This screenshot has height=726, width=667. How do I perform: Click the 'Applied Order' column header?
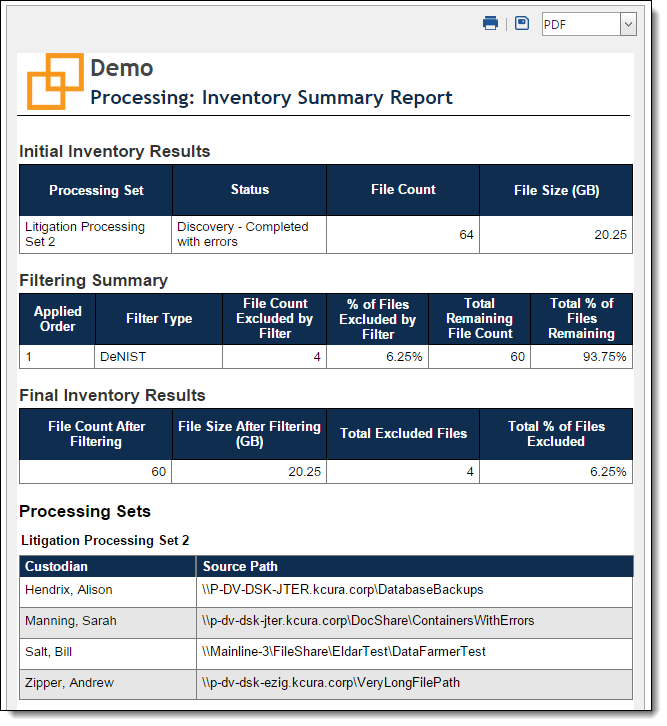coord(57,319)
